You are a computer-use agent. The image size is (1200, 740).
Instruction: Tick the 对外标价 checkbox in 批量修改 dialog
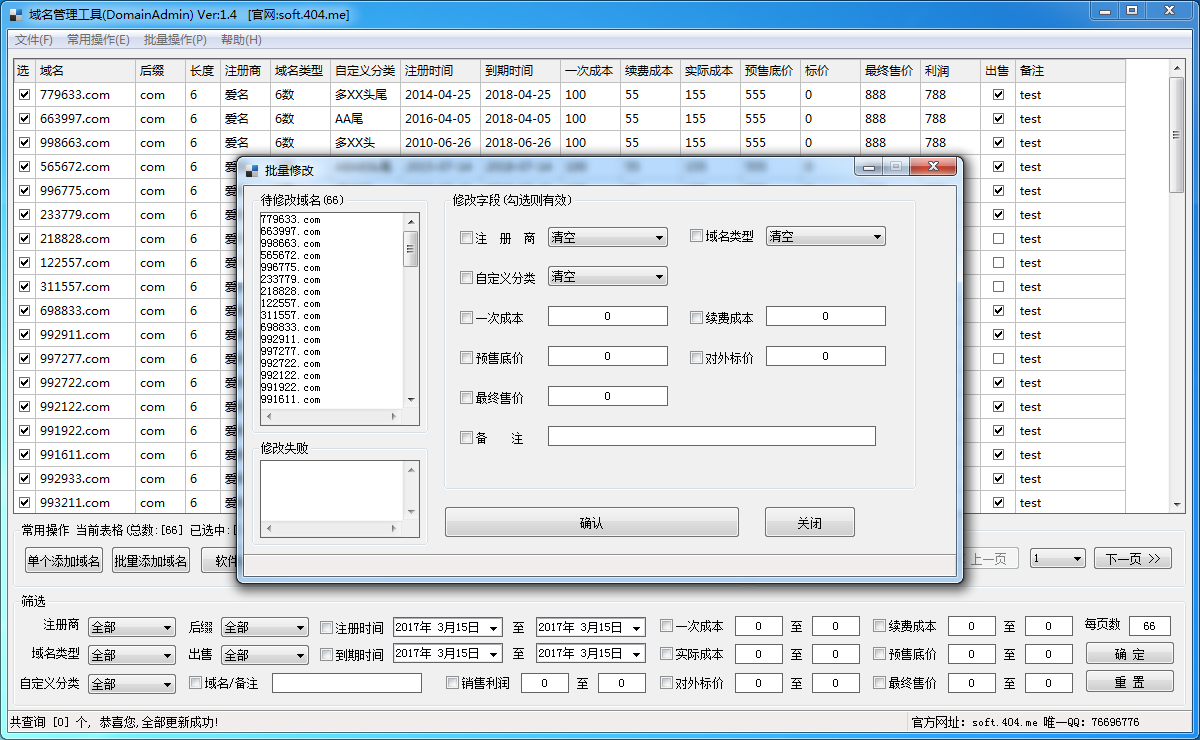pyautogui.click(x=697, y=357)
